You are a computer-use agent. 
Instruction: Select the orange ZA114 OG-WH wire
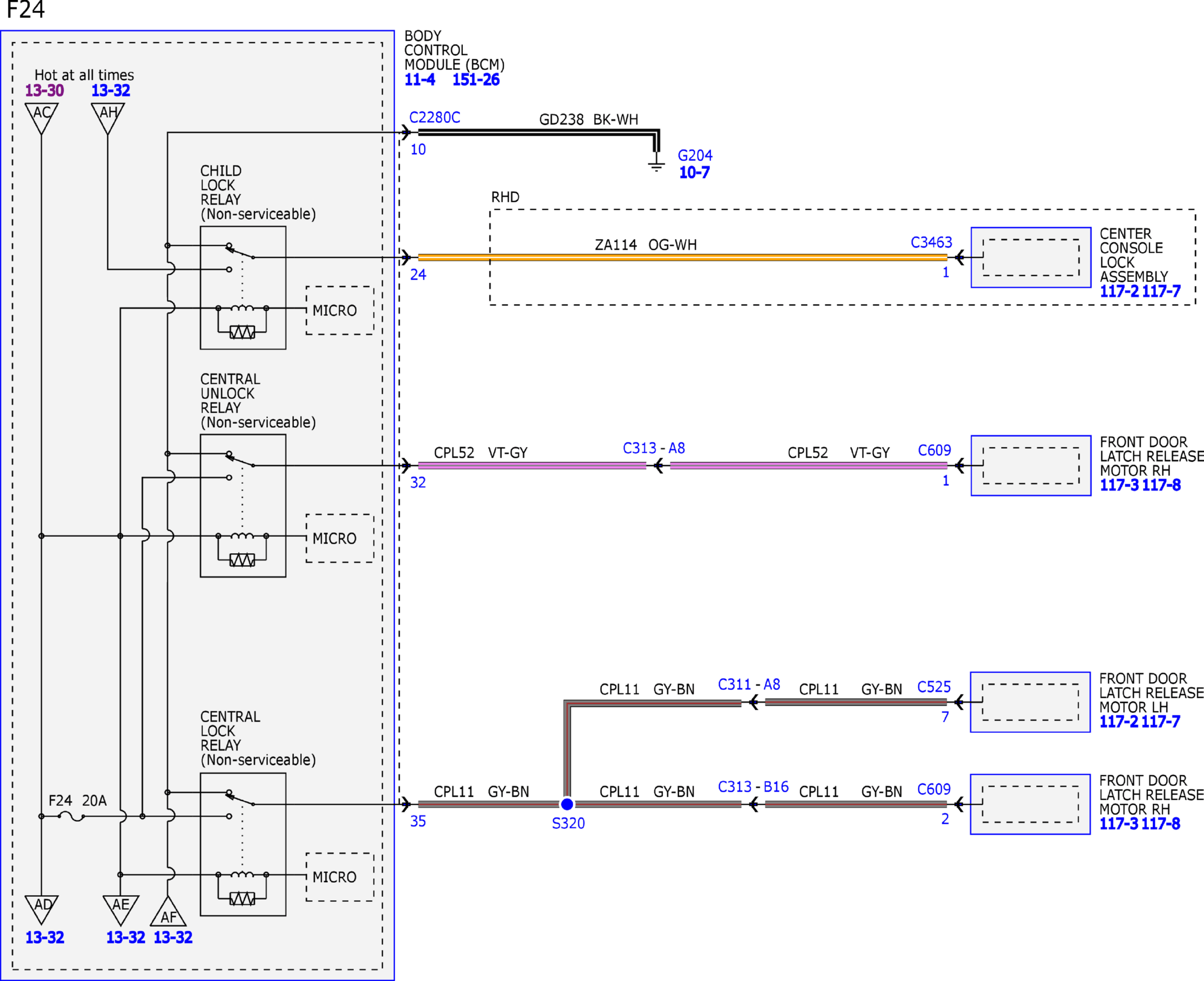[x=683, y=257]
